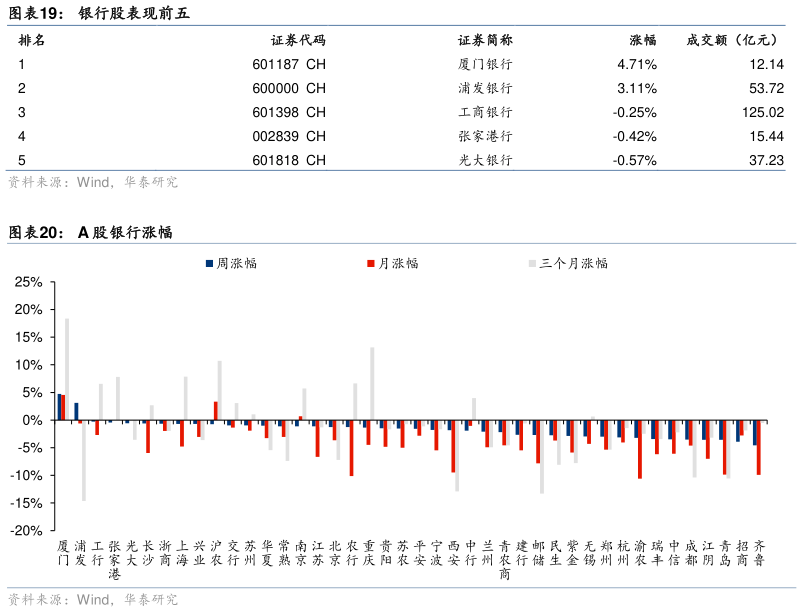This screenshot has height=612, width=802.
Task: Click the blue 周涨幅 legend marker
Action: (210, 263)
